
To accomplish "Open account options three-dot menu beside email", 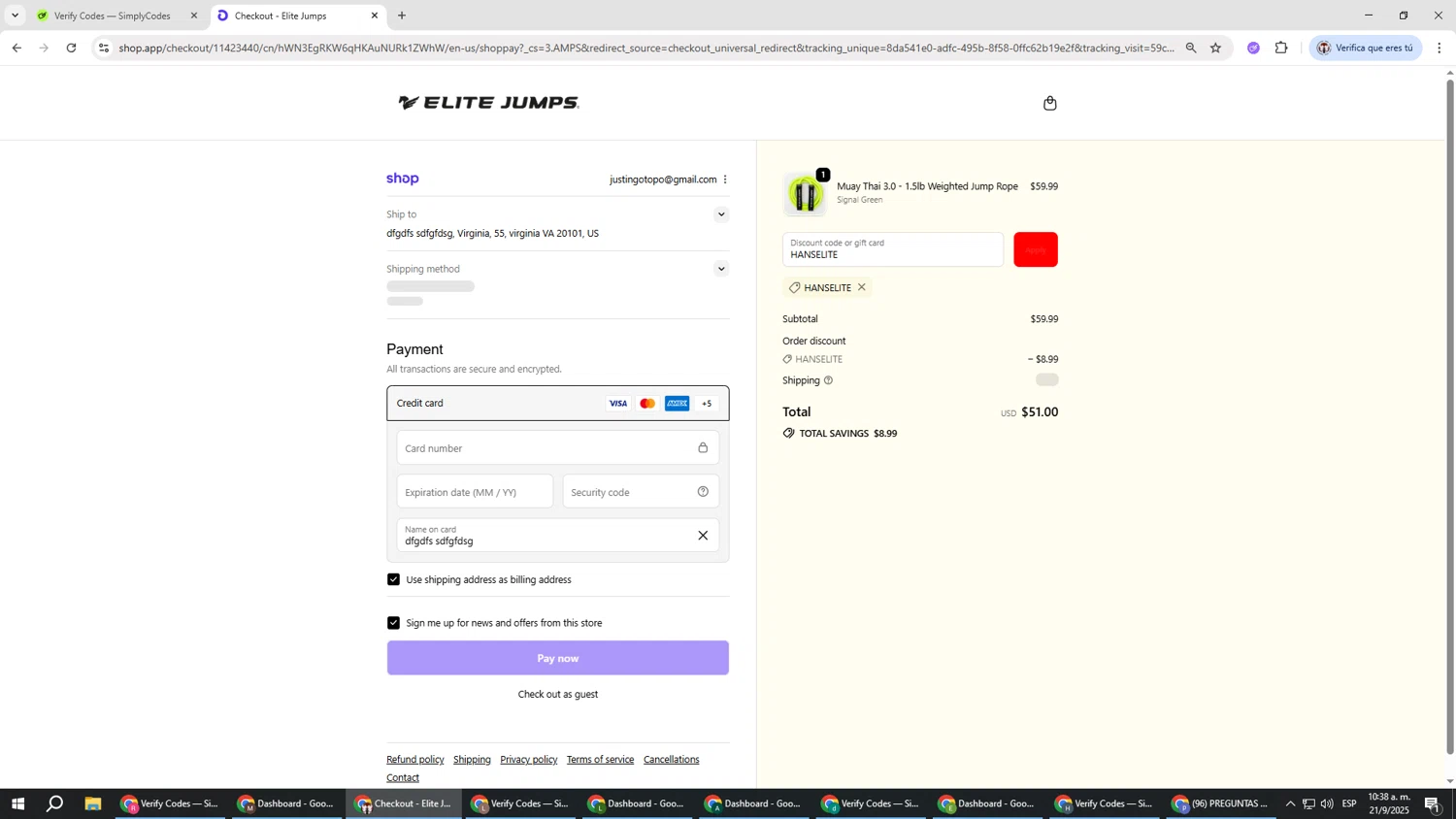I will pyautogui.click(x=725, y=180).
